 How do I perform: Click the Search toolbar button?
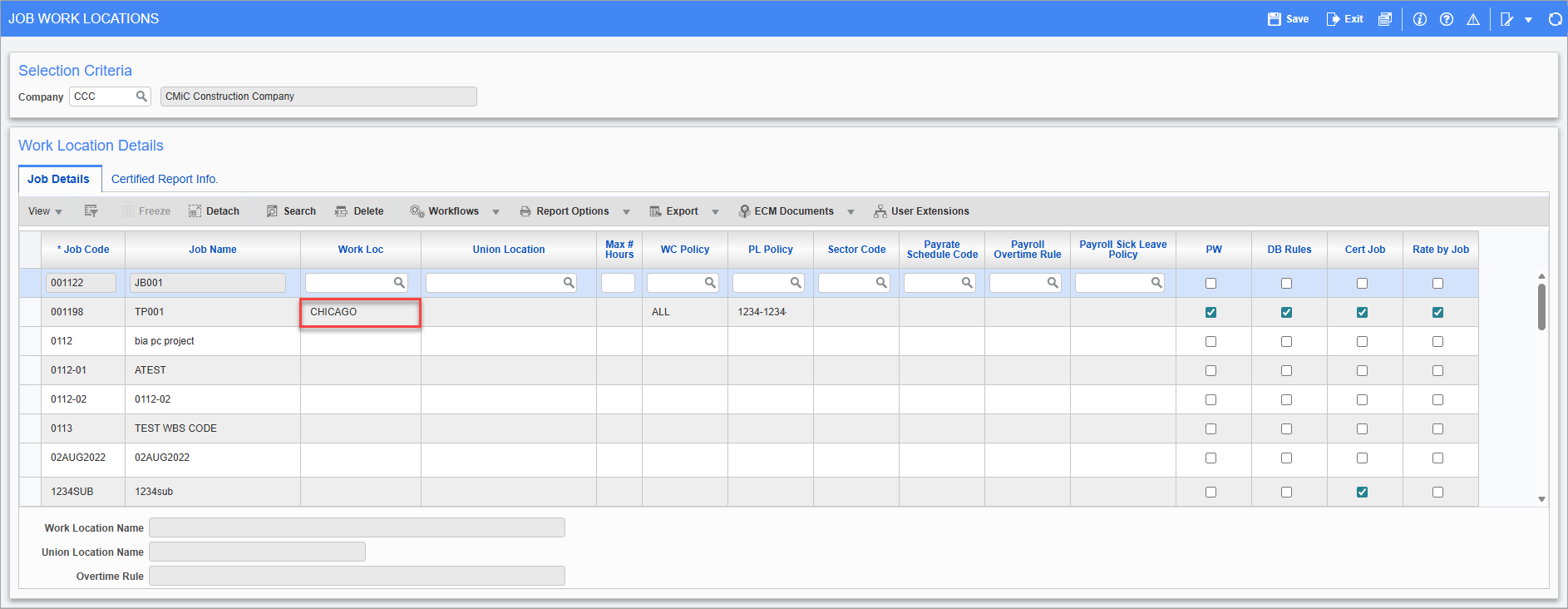pyautogui.click(x=291, y=211)
